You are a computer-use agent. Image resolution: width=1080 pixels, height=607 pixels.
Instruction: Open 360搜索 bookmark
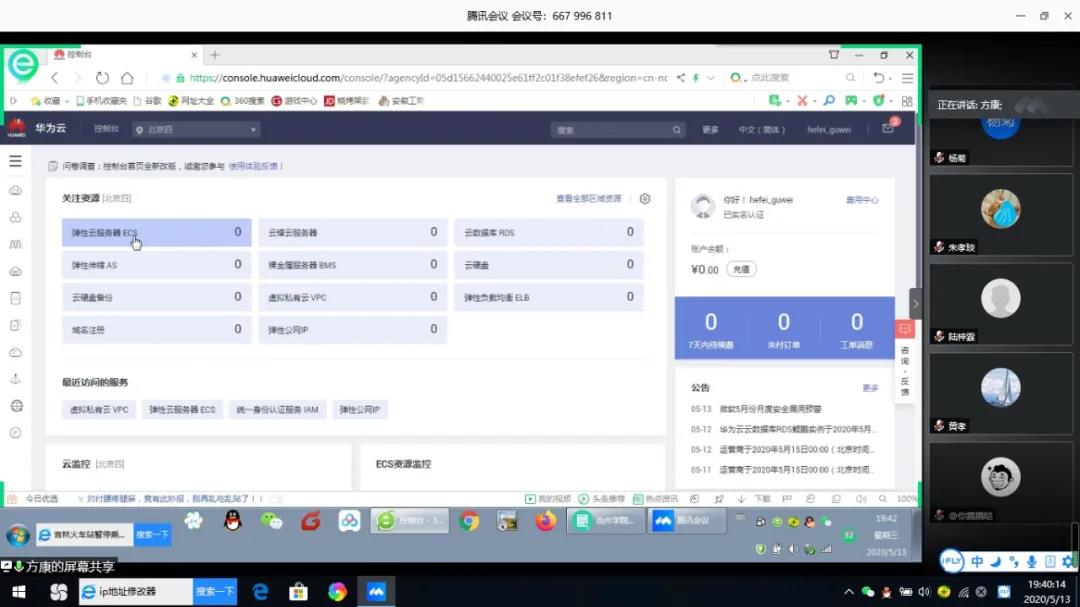click(242, 101)
